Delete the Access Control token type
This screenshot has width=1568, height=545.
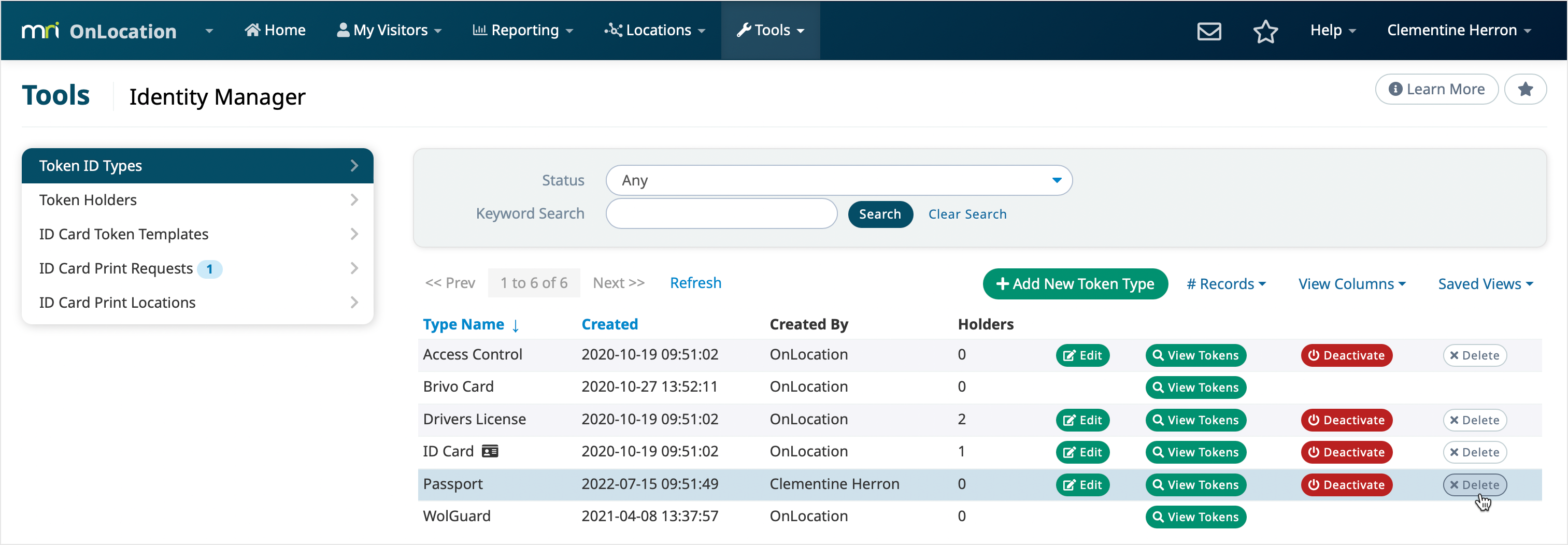pos(1474,355)
